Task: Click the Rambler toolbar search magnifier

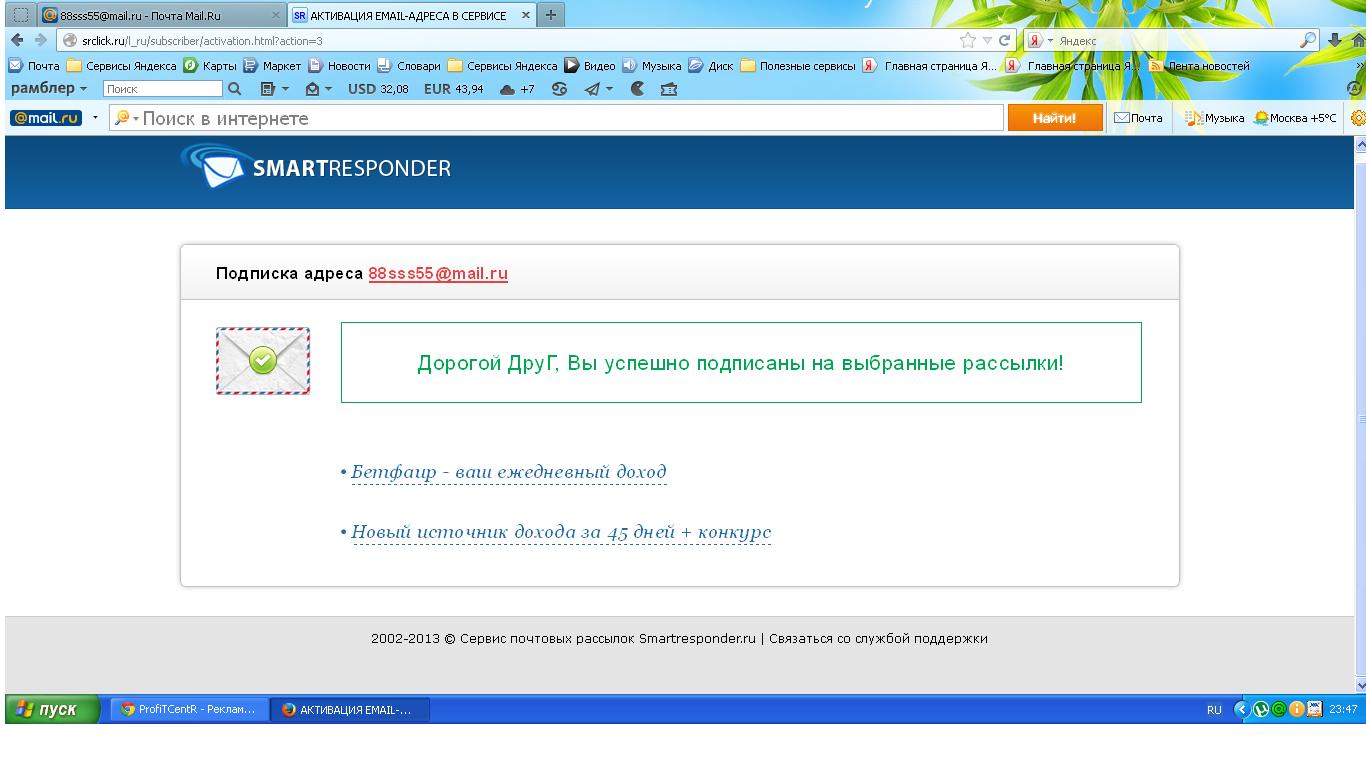Action: coord(234,89)
